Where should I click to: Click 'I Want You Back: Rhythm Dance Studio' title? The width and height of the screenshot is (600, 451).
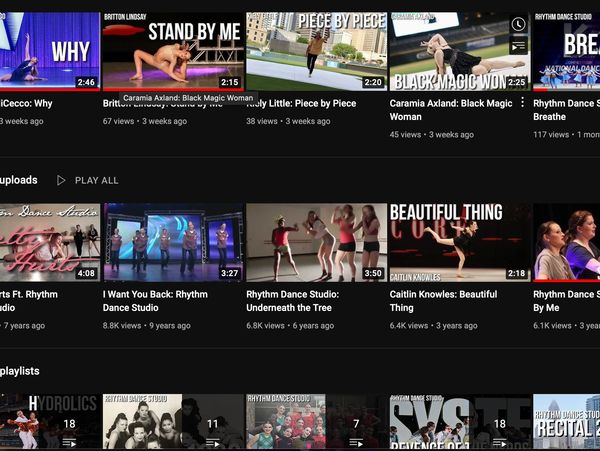pos(155,301)
